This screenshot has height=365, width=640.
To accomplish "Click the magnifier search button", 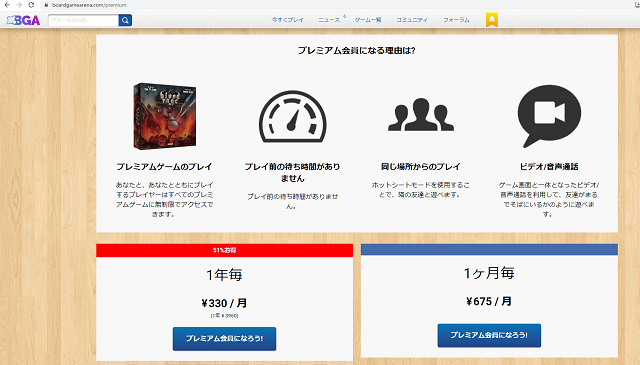I will point(125,20).
